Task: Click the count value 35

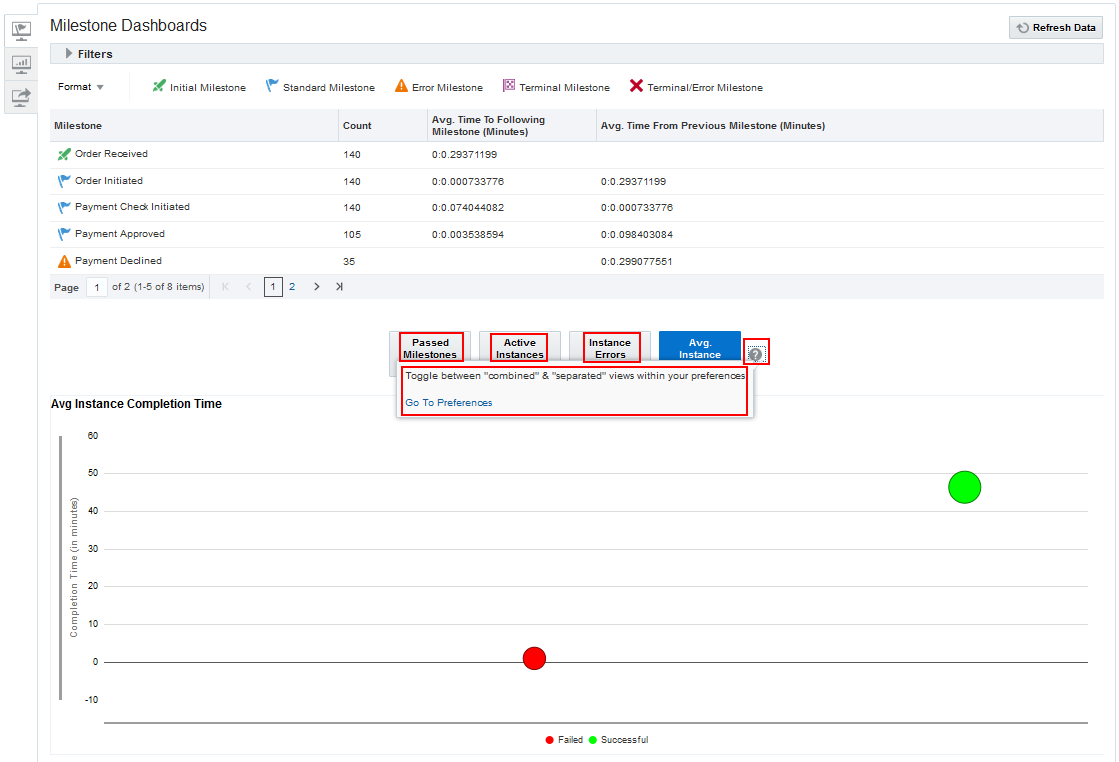Action: [x=349, y=261]
